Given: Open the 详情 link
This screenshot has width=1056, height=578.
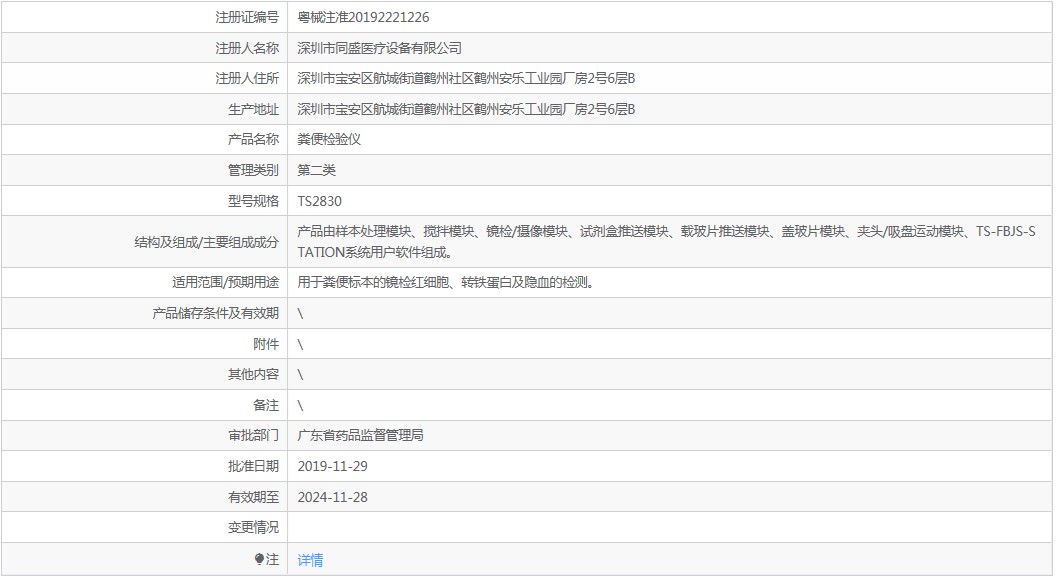Looking at the screenshot, I should [310, 560].
